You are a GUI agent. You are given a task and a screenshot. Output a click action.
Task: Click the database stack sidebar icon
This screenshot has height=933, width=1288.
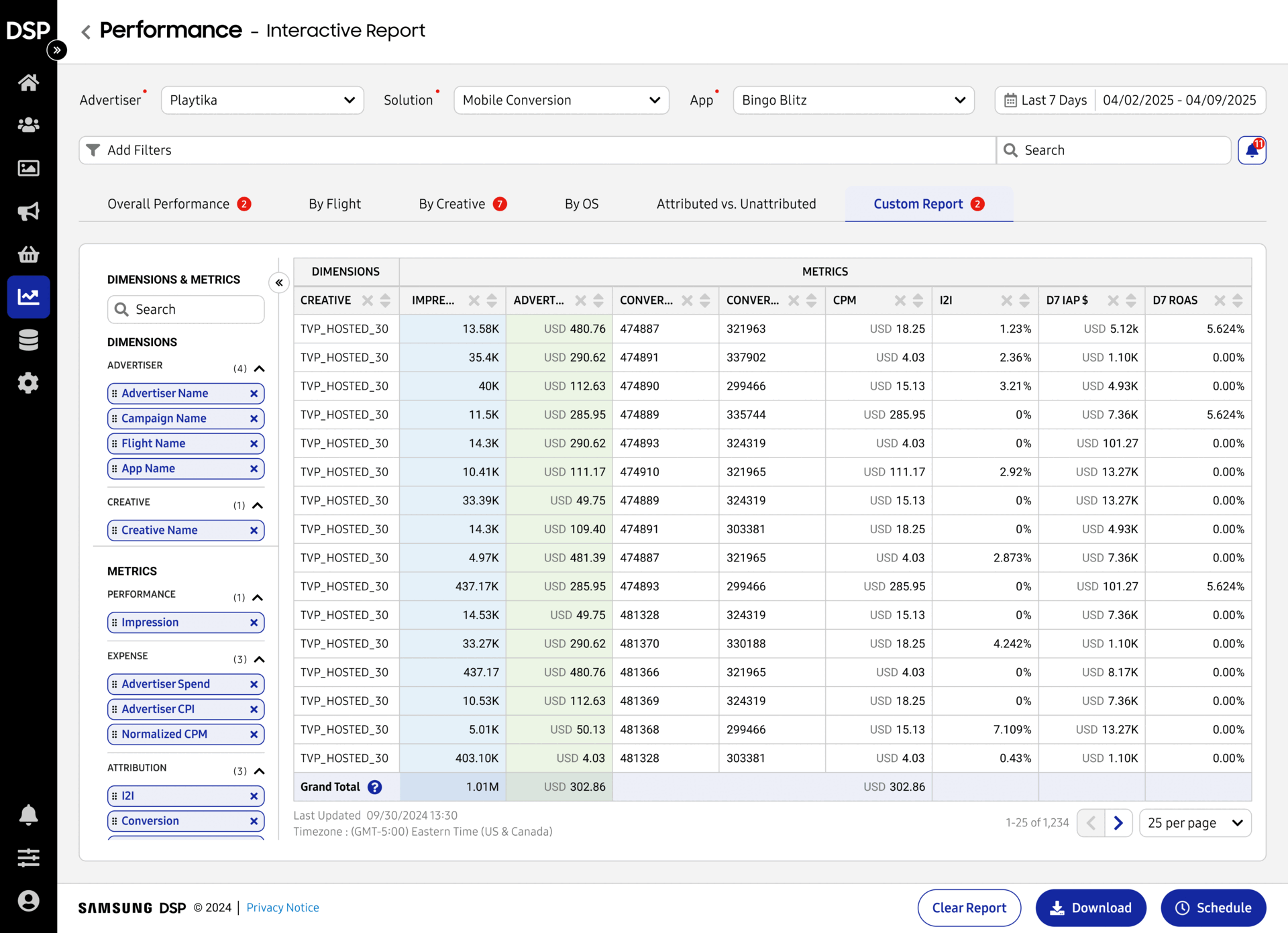tap(28, 340)
